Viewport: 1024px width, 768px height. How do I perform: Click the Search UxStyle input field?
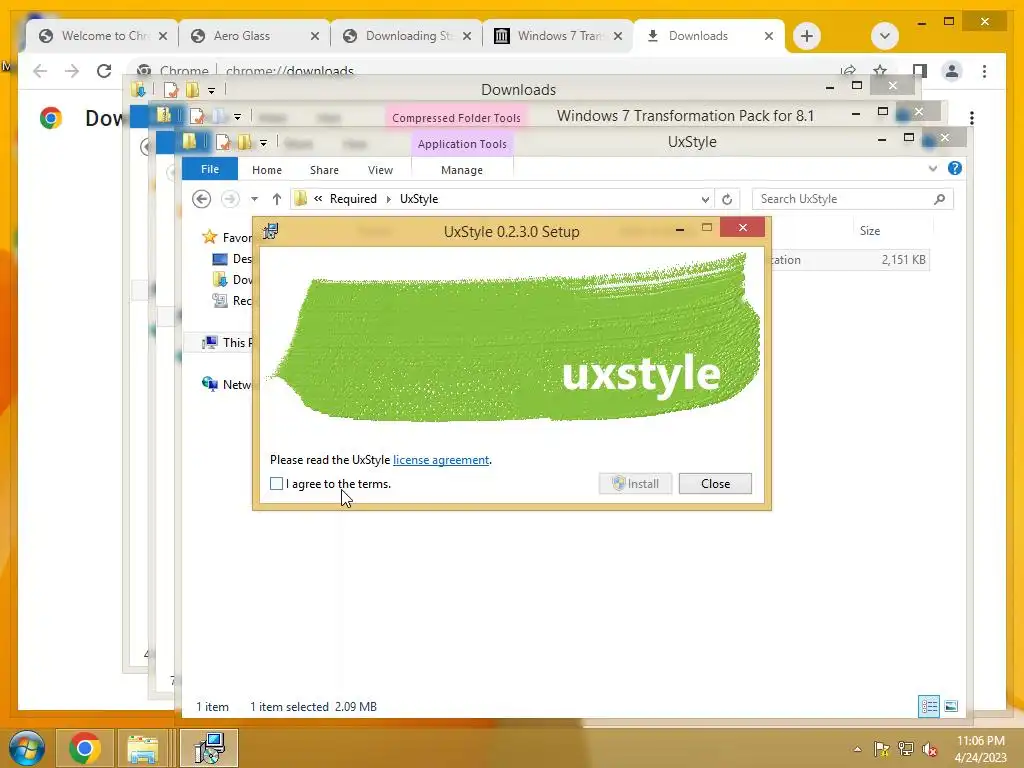coord(842,199)
